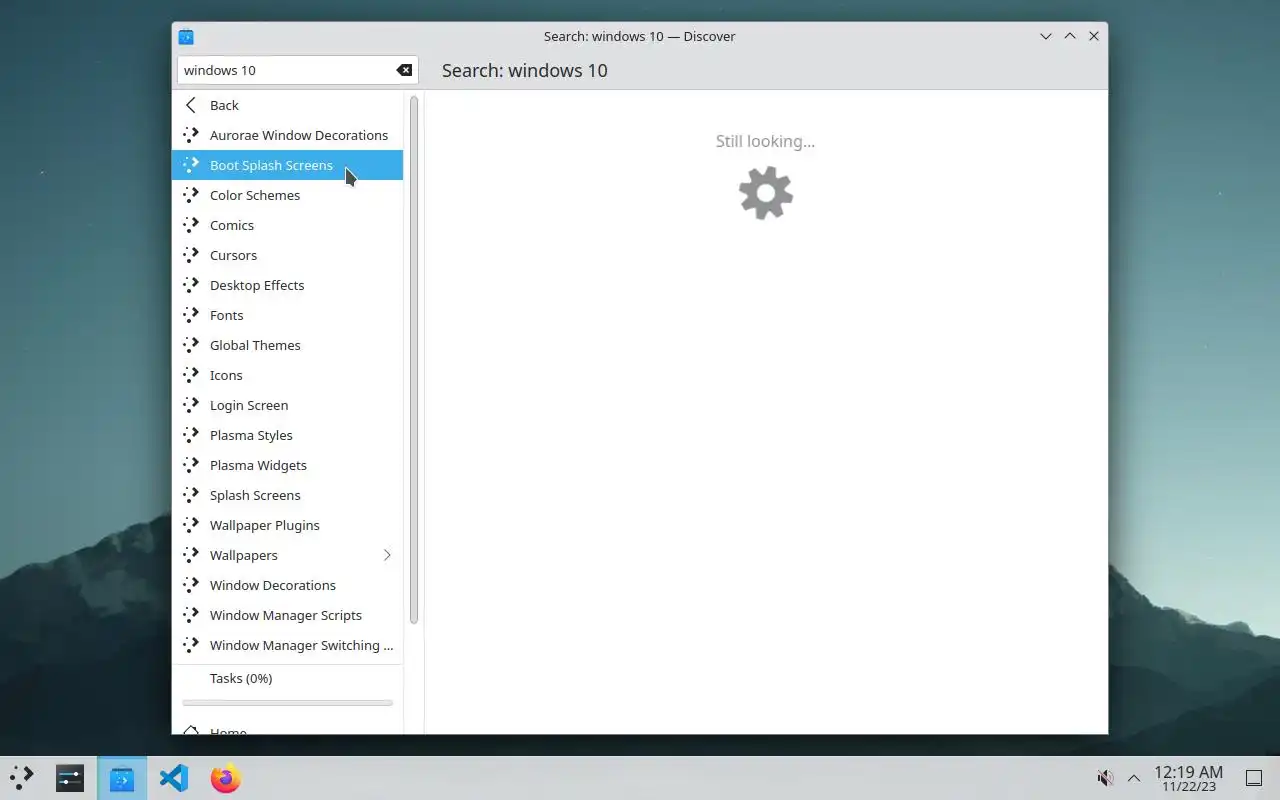Viewport: 1280px width, 800px height.
Task: Switch to Discover in the taskbar
Action: [x=122, y=778]
